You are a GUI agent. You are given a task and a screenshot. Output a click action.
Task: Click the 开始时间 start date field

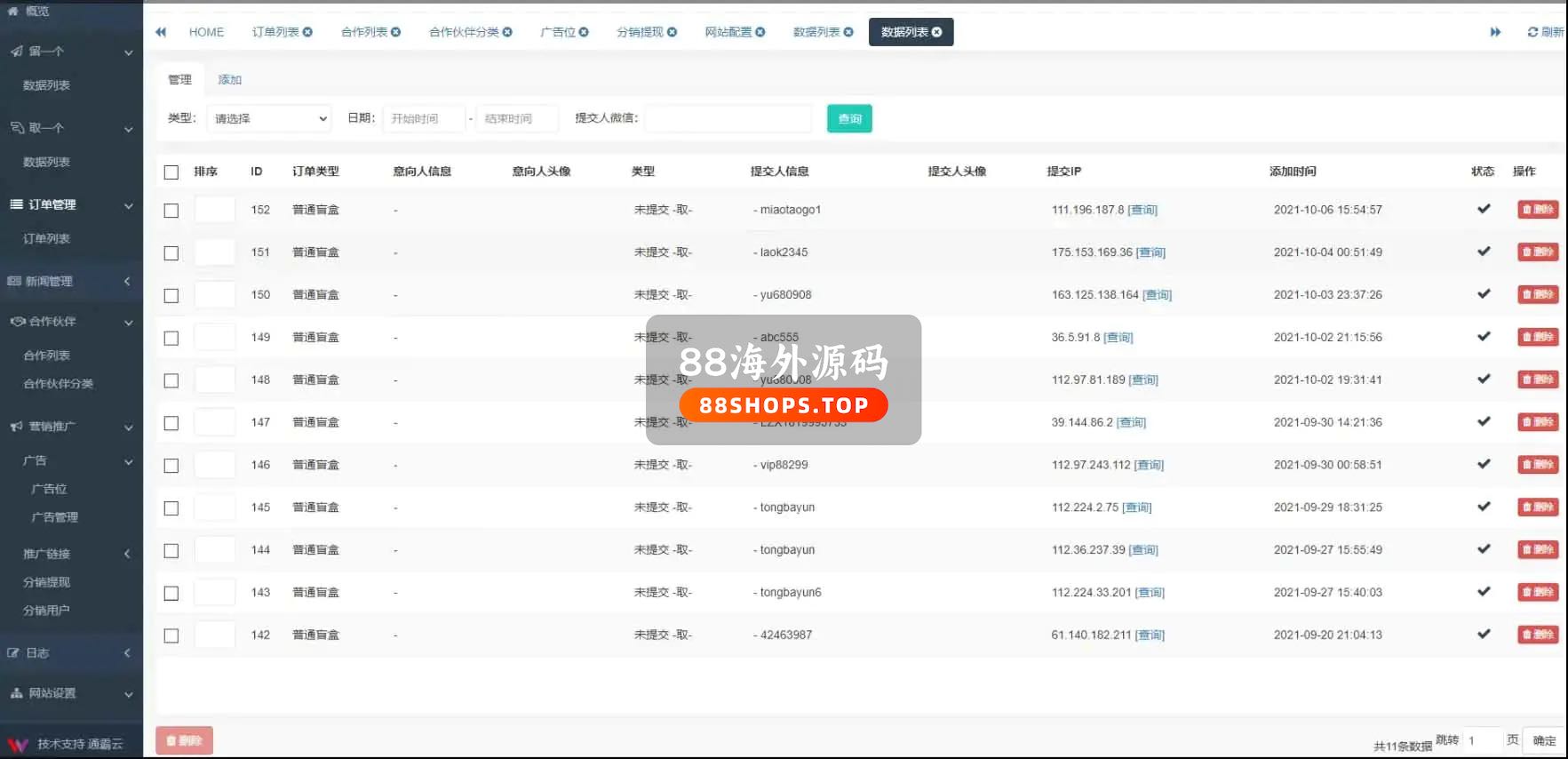424,119
